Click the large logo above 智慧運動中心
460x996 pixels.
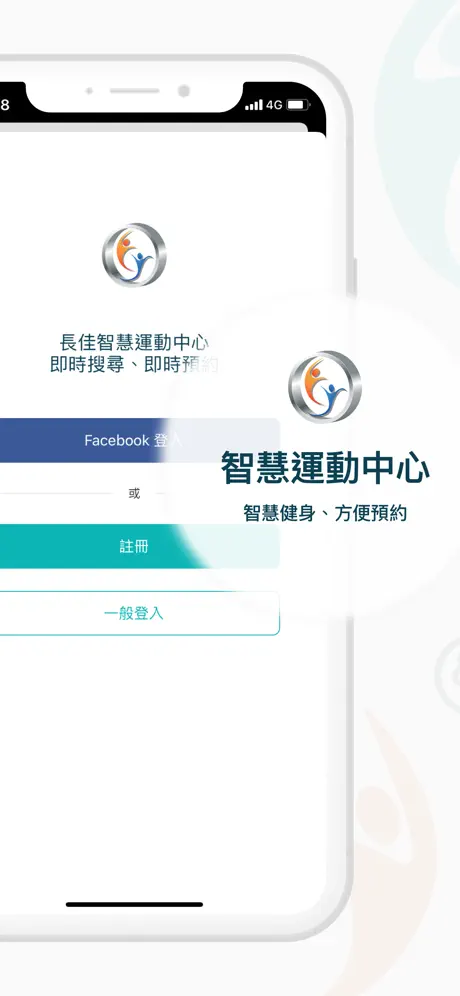[325, 387]
